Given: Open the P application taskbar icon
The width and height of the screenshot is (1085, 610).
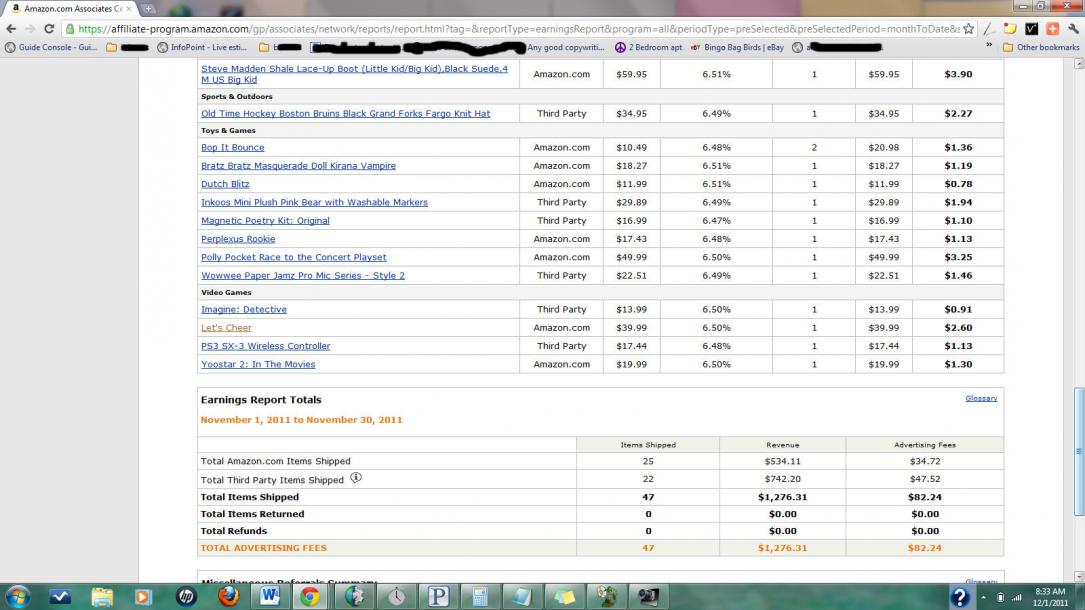Looking at the screenshot, I should coord(438,597).
